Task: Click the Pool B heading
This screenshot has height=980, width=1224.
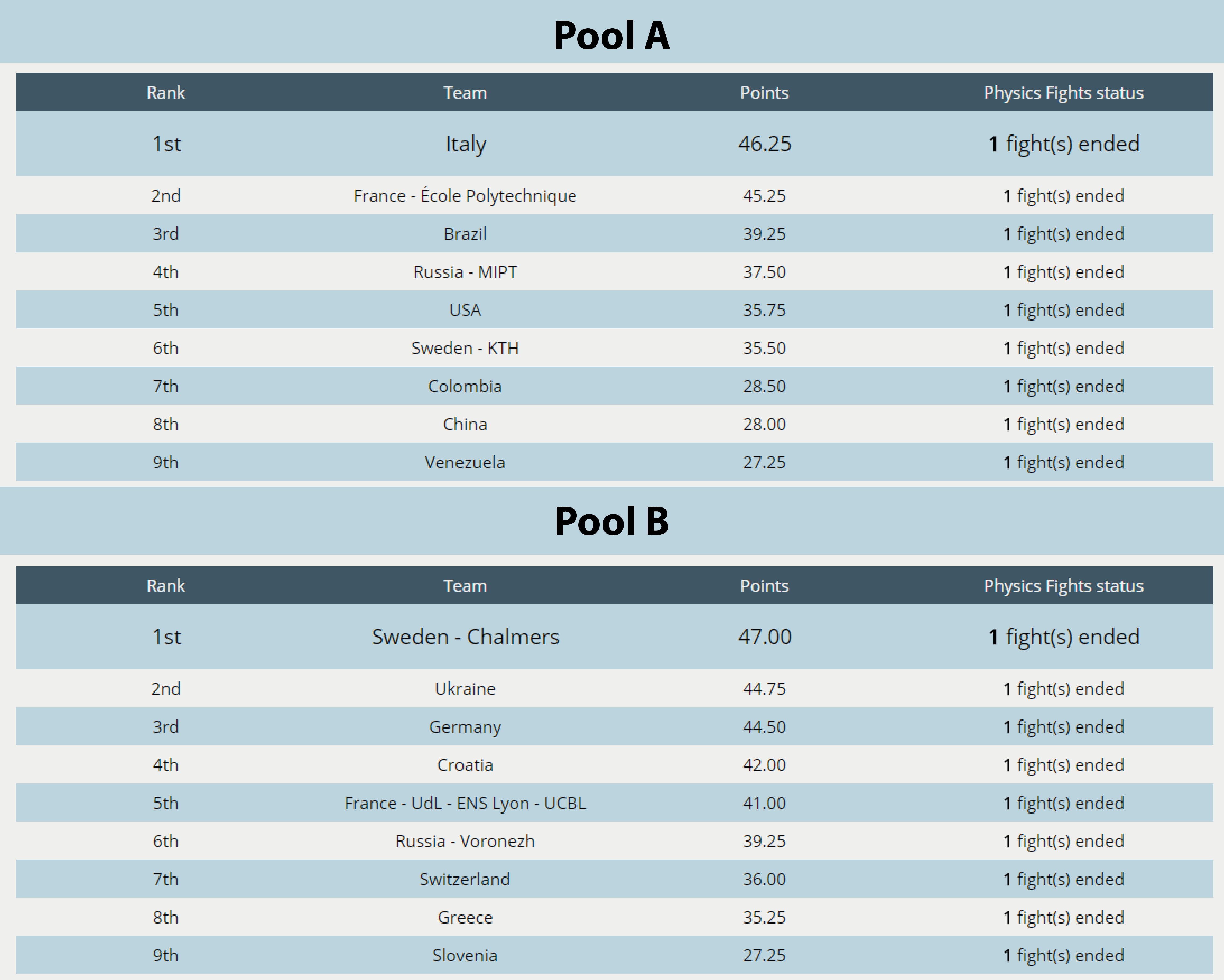Action: (x=611, y=521)
